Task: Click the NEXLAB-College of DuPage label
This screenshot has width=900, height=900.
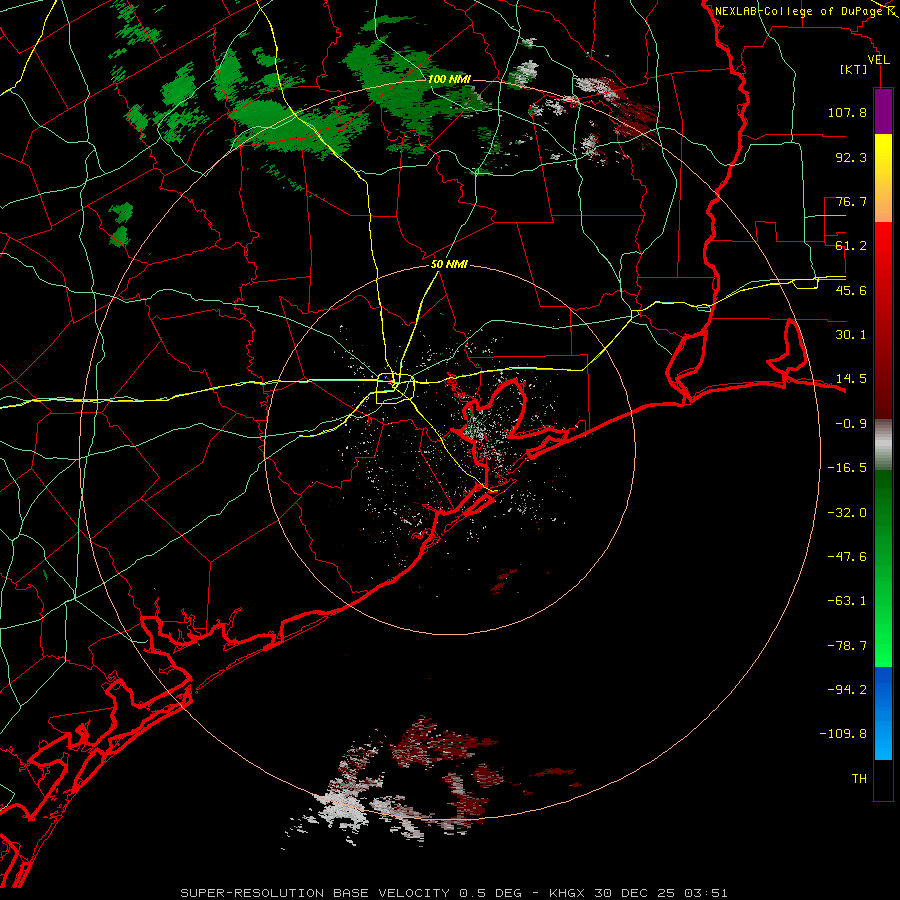Action: pyautogui.click(x=799, y=11)
